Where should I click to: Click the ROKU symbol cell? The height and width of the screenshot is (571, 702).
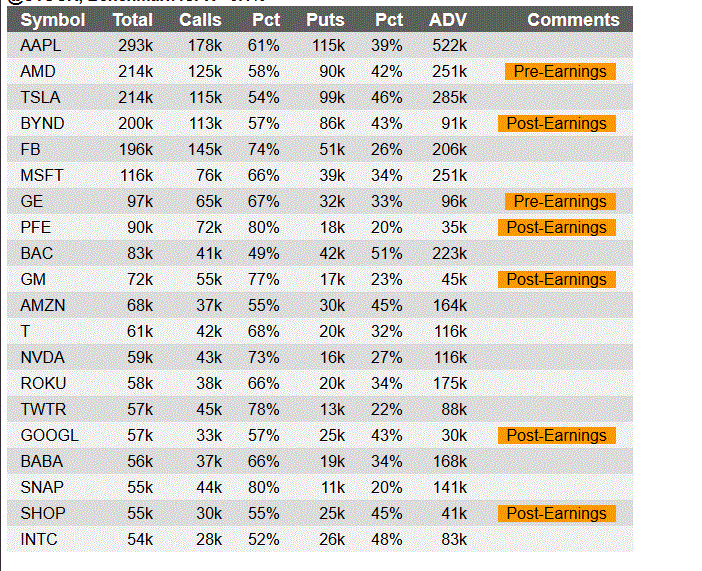[x=43, y=383]
